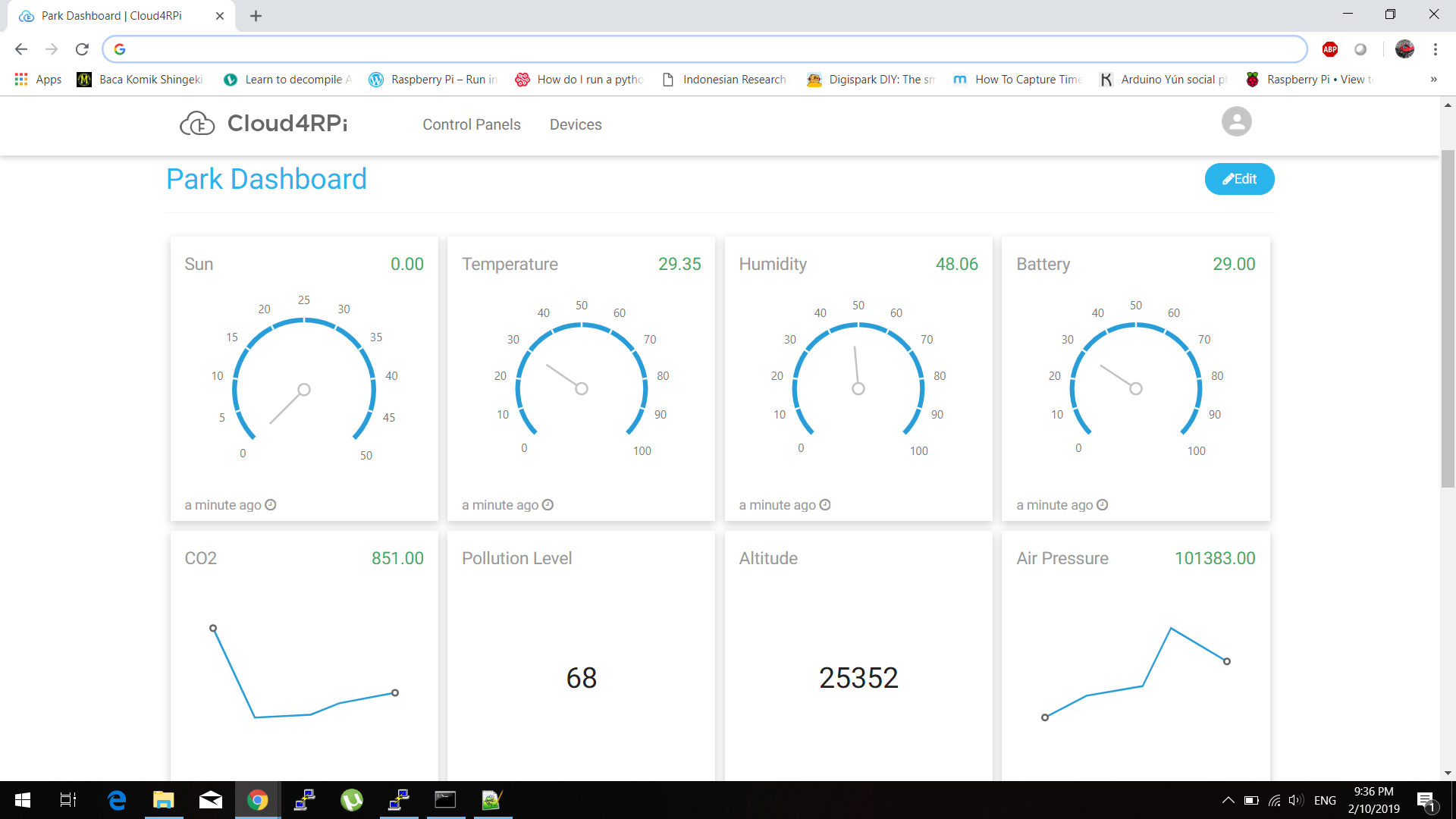Expand hidden bookmarks overflow chevron

1433,80
